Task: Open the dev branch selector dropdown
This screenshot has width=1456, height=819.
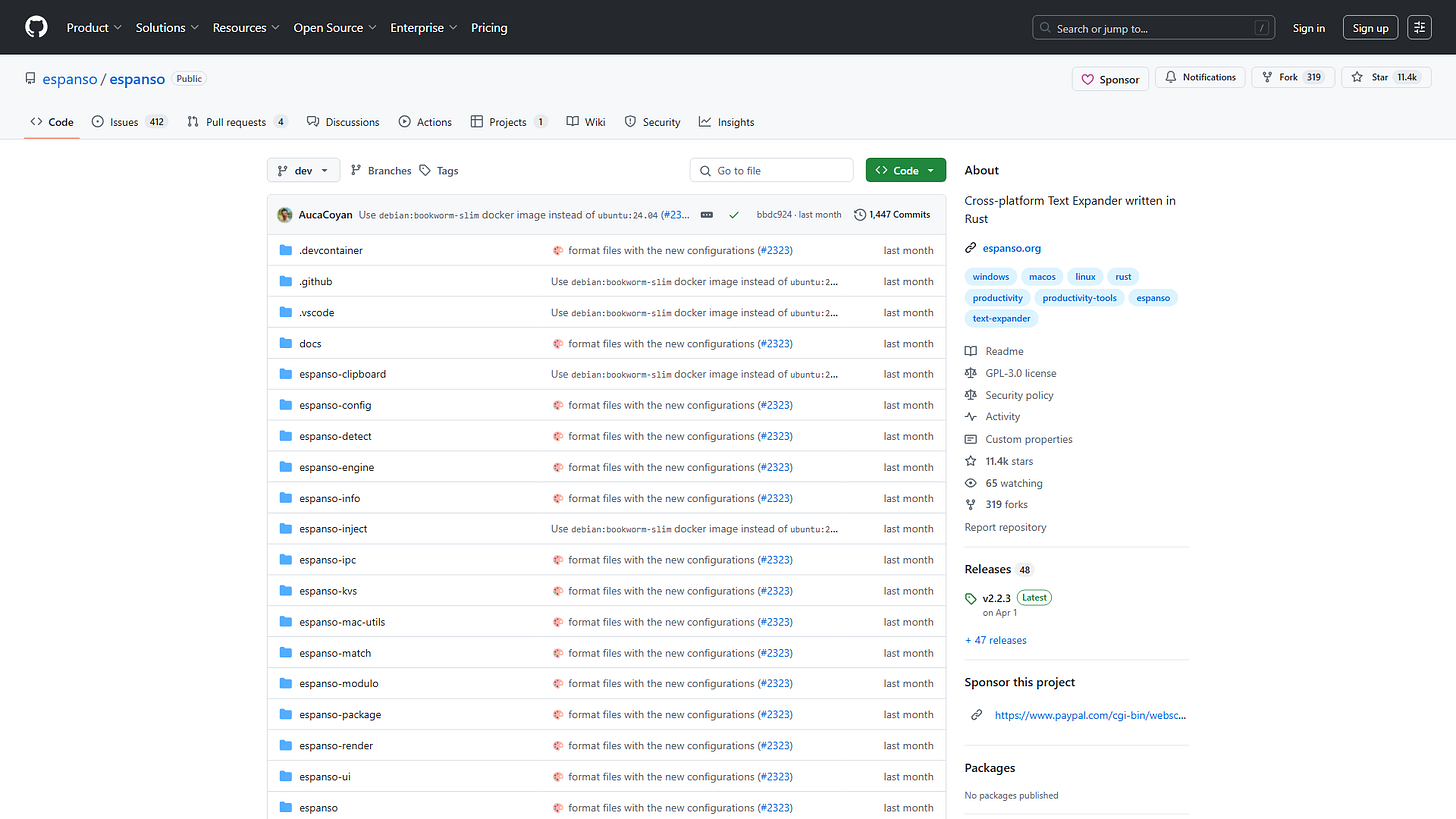Action: pos(304,171)
